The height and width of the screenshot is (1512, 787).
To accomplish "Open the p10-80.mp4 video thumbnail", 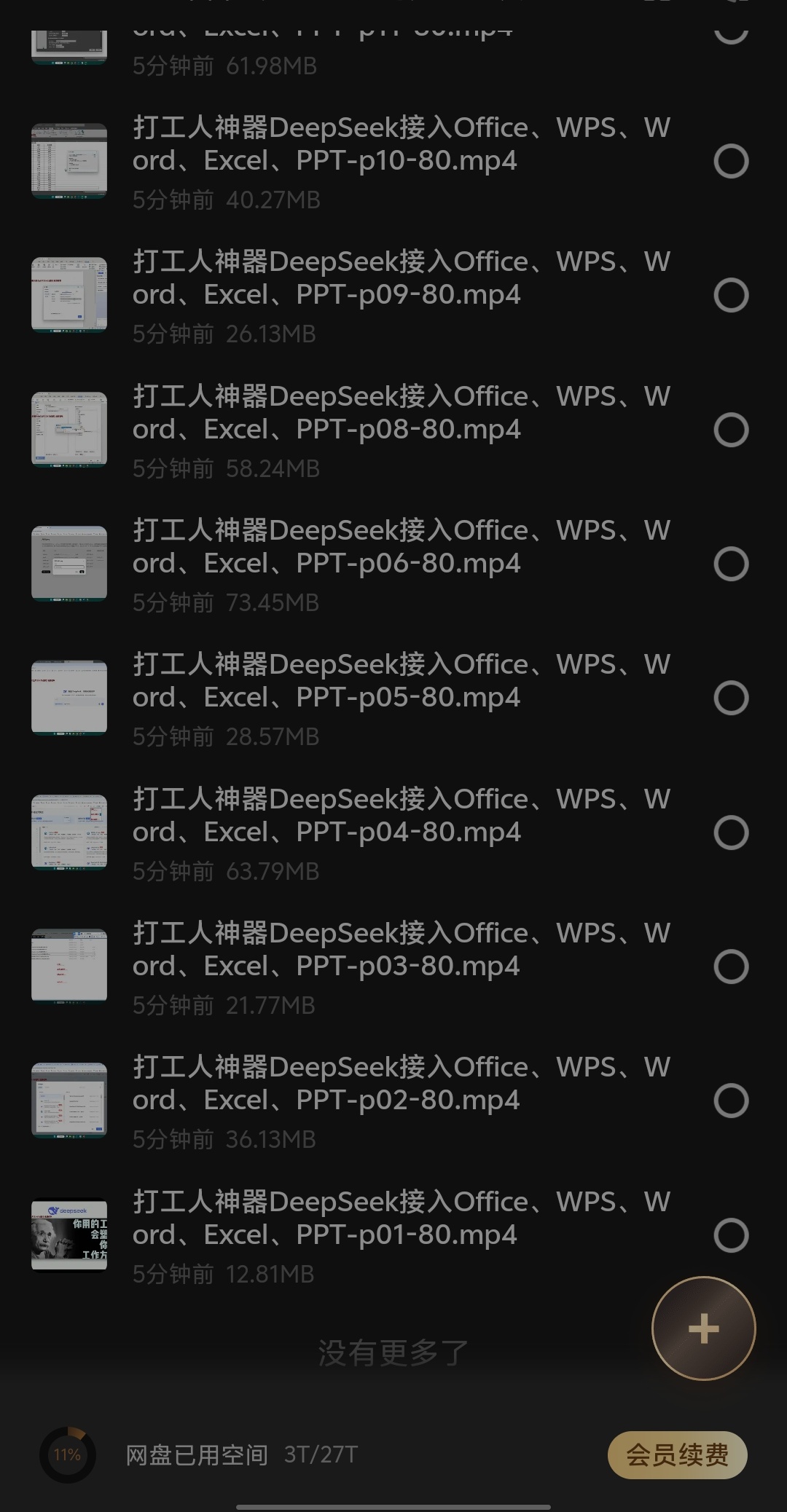I will (69, 161).
